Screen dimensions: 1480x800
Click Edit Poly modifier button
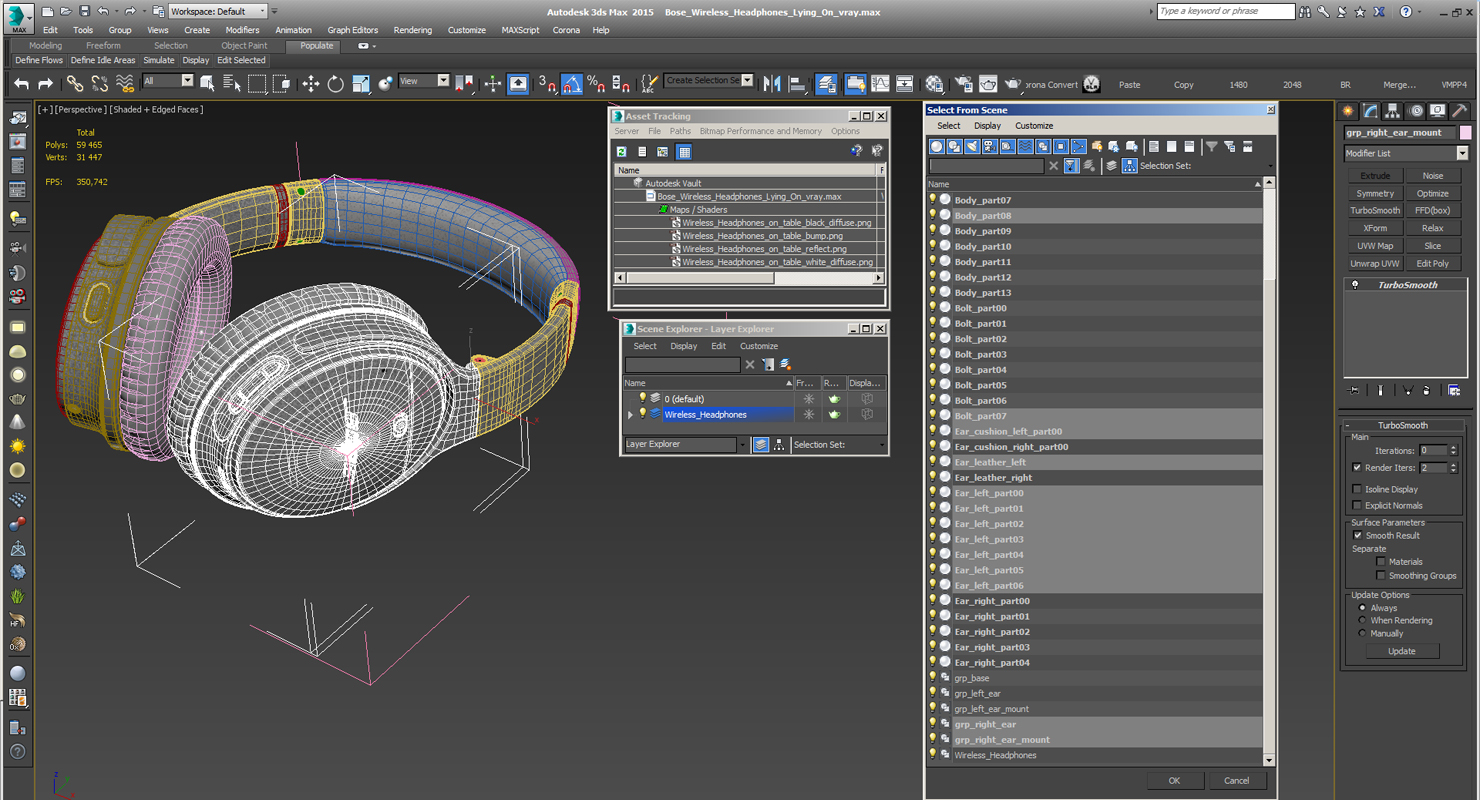[x=1432, y=264]
